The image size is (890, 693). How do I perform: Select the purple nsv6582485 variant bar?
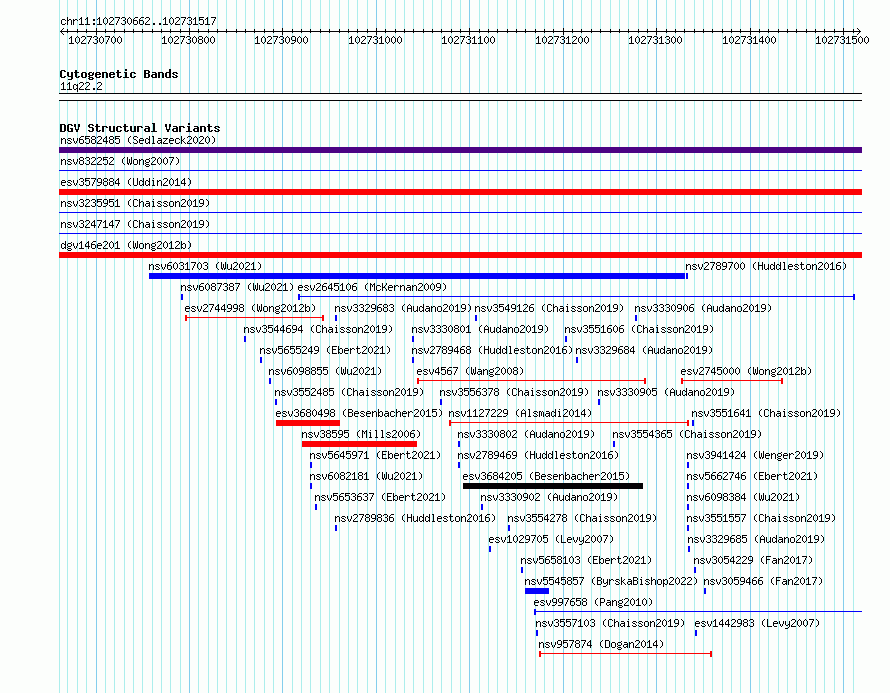coord(460,150)
